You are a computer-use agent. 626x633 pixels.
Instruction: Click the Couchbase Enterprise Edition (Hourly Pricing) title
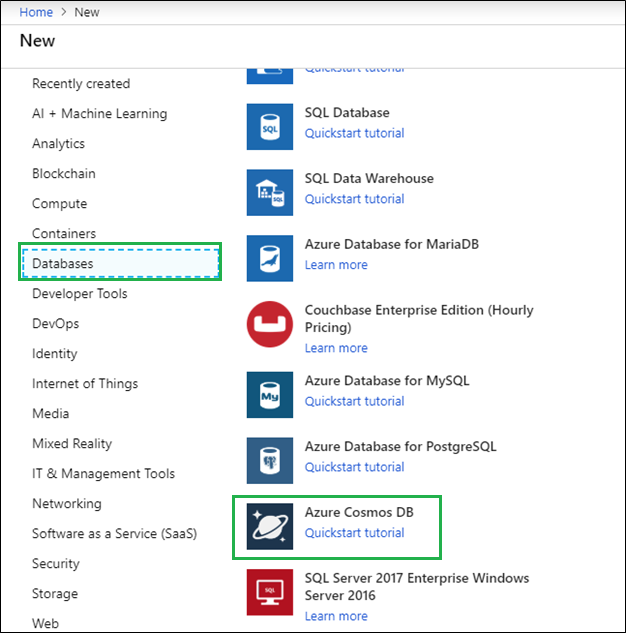pos(419,319)
